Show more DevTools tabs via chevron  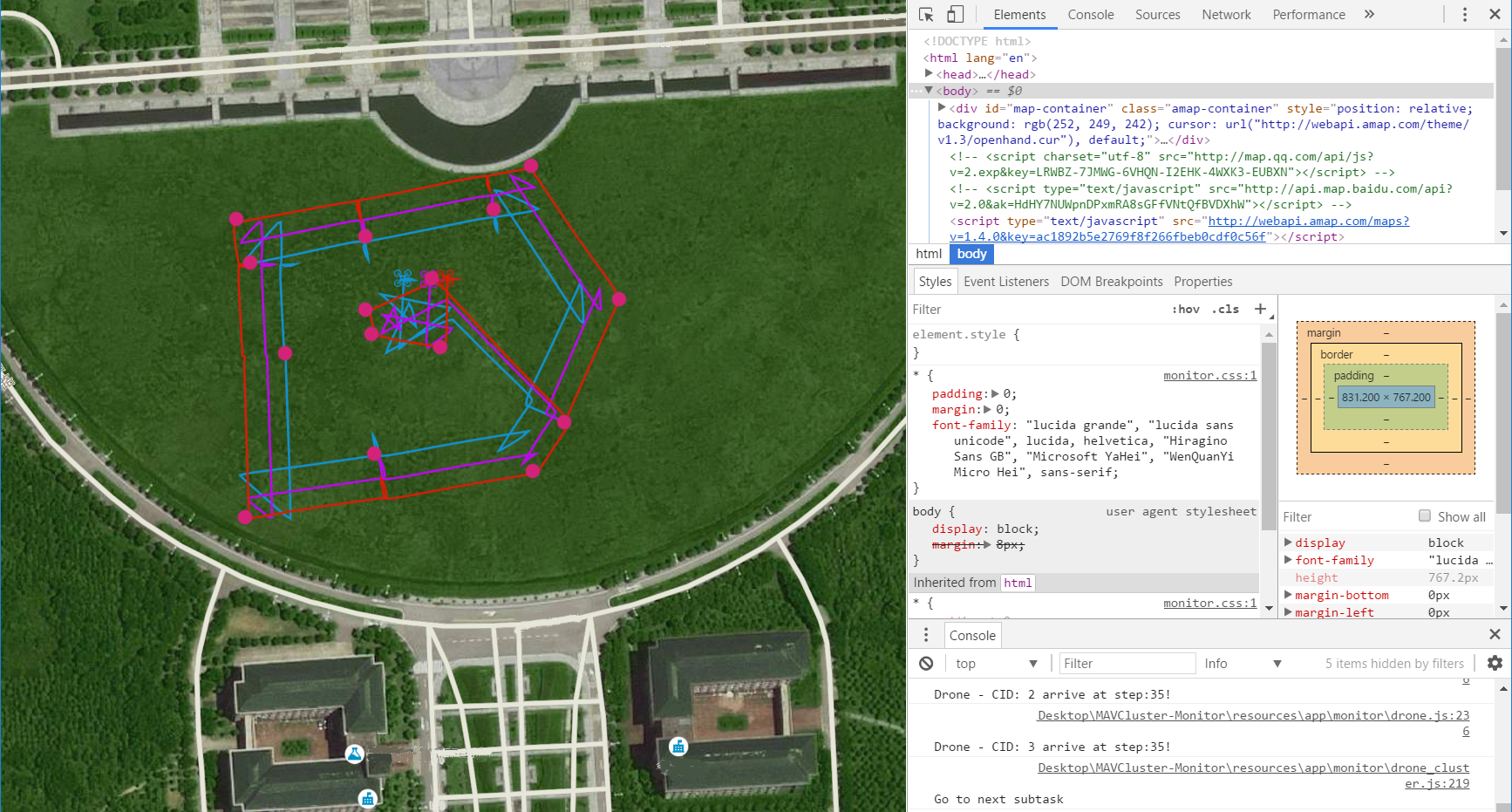(1370, 15)
